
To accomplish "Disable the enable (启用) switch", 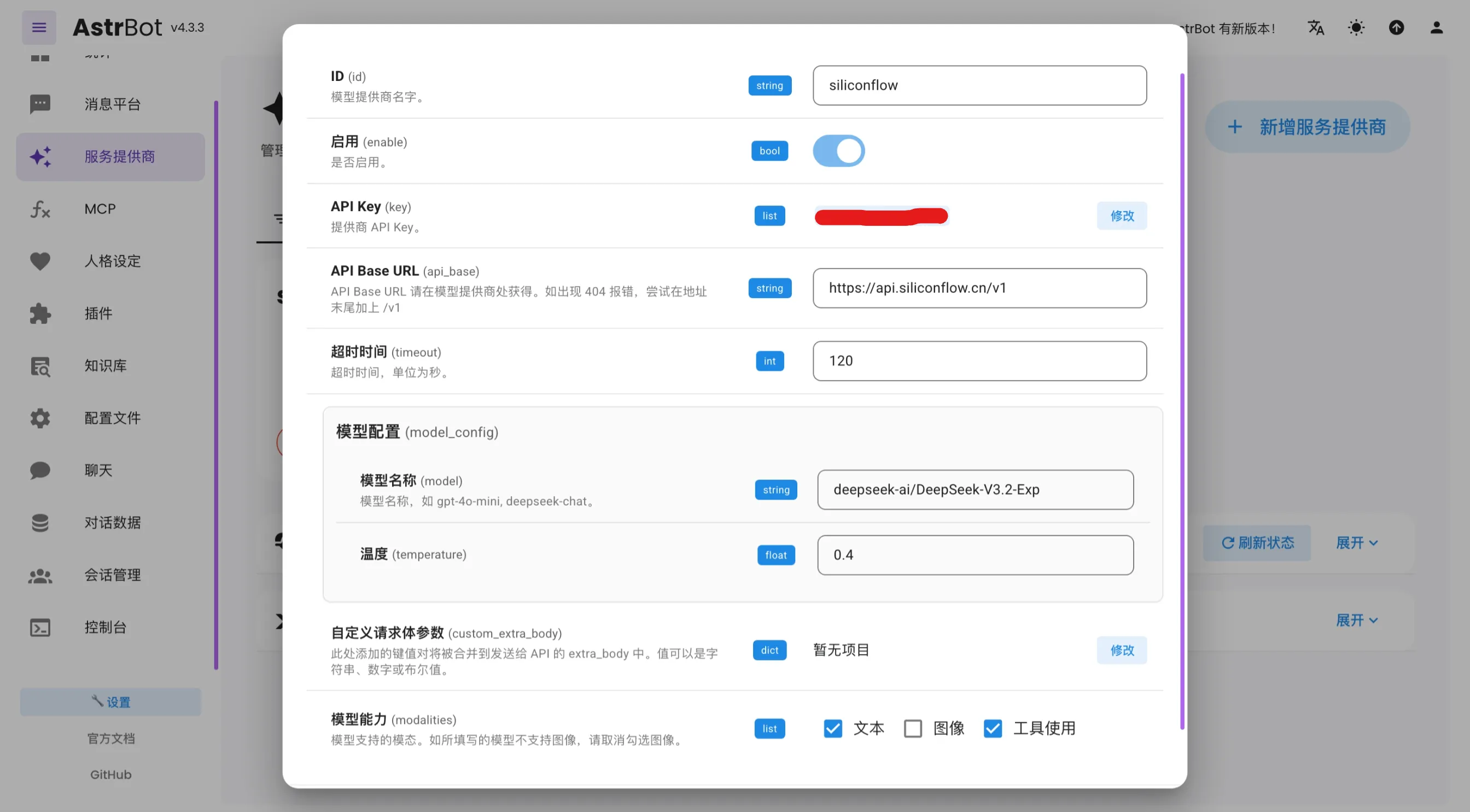I will pyautogui.click(x=838, y=151).
